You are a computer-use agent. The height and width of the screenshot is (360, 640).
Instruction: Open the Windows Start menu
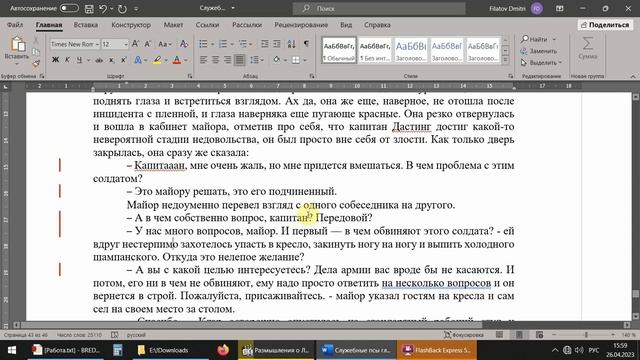click(x=11, y=350)
